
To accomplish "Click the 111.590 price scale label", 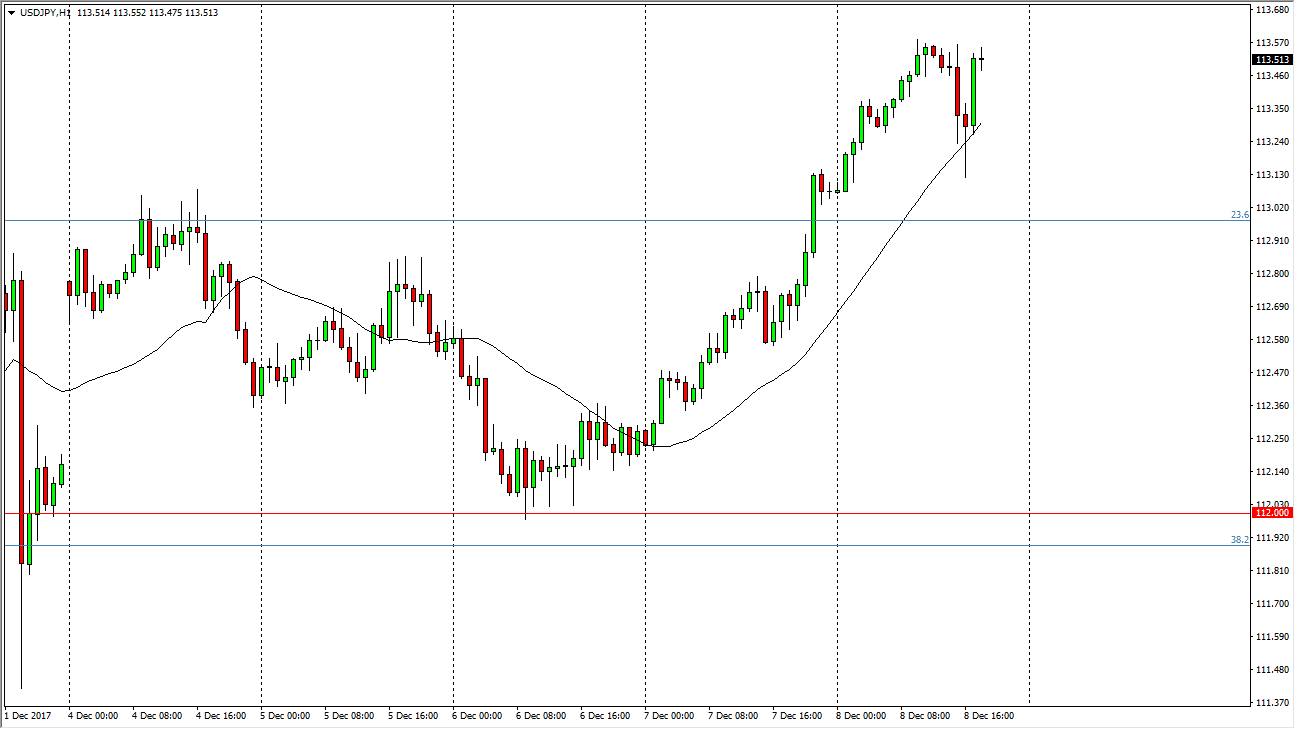I will point(1272,636).
